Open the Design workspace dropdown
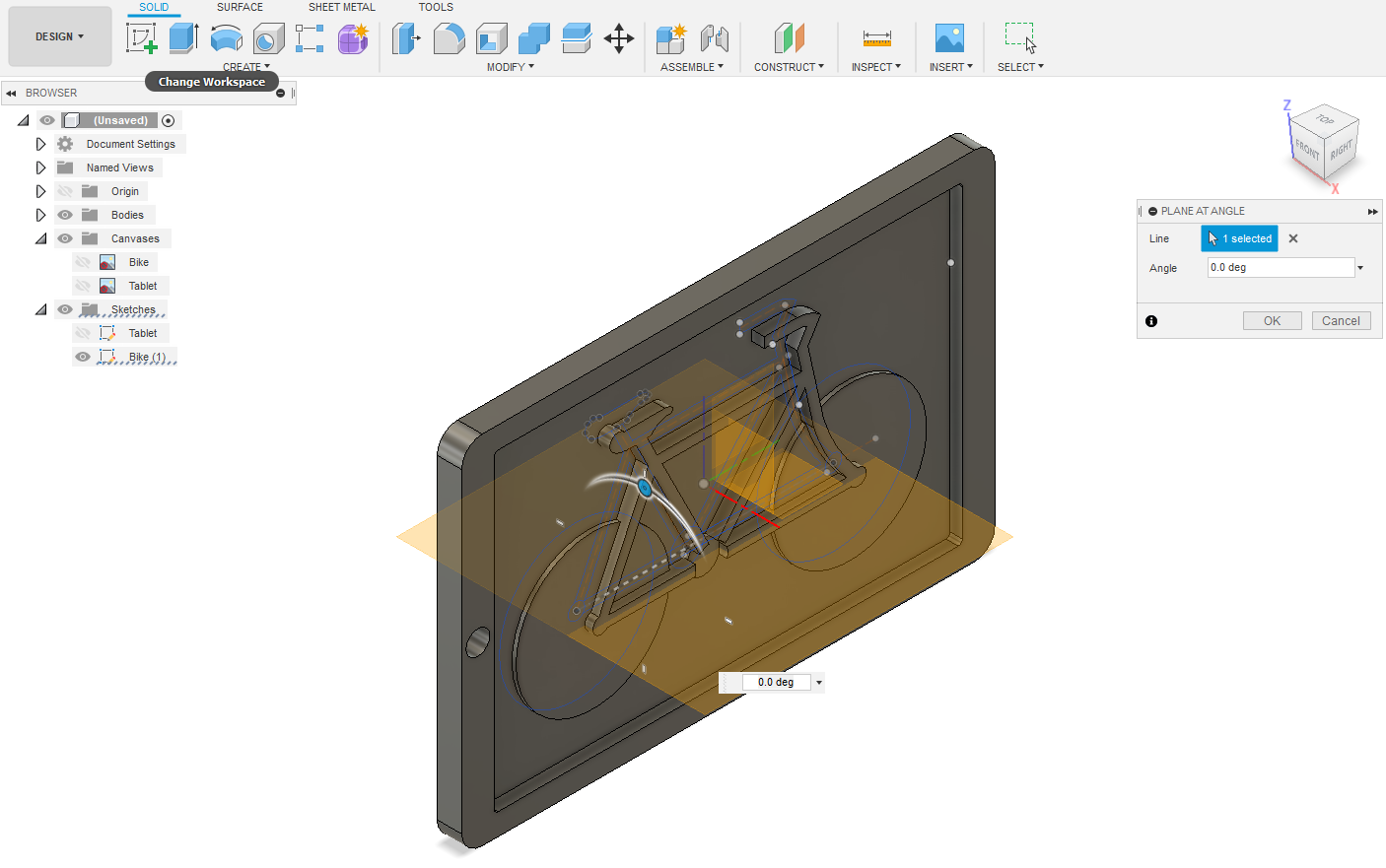This screenshot has height=868, width=1386. pos(60,36)
